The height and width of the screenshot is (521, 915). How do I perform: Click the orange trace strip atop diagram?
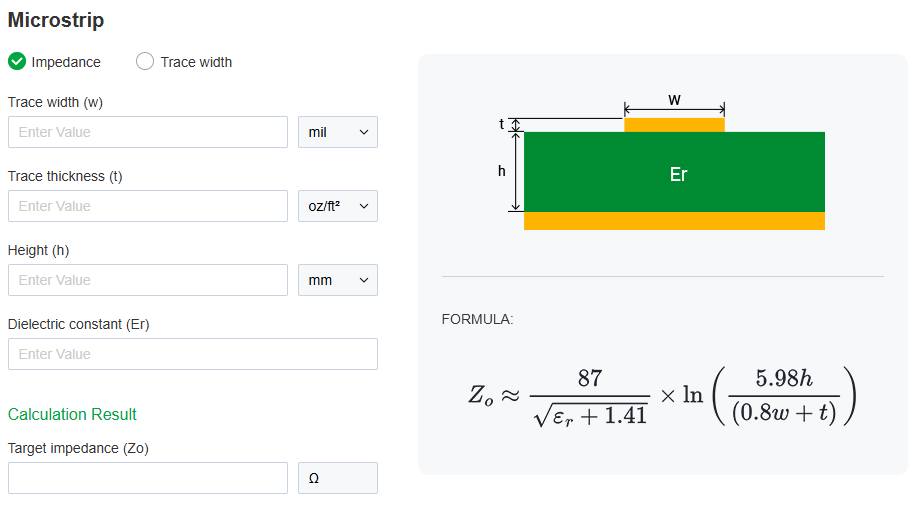674,125
